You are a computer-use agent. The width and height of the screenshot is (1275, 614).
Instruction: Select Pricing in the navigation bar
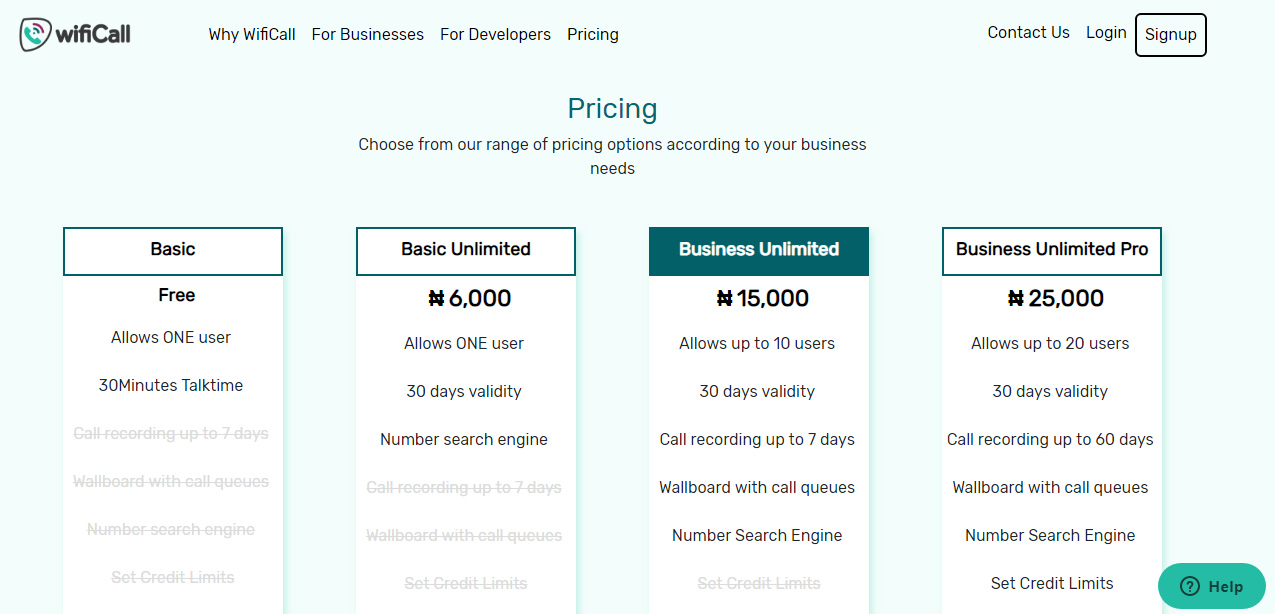(593, 34)
